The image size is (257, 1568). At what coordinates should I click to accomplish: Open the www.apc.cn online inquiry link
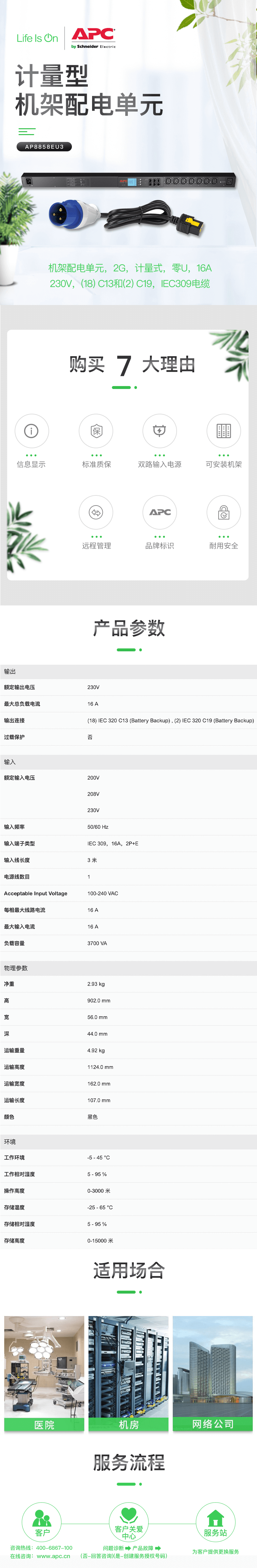pyautogui.click(x=53, y=1556)
